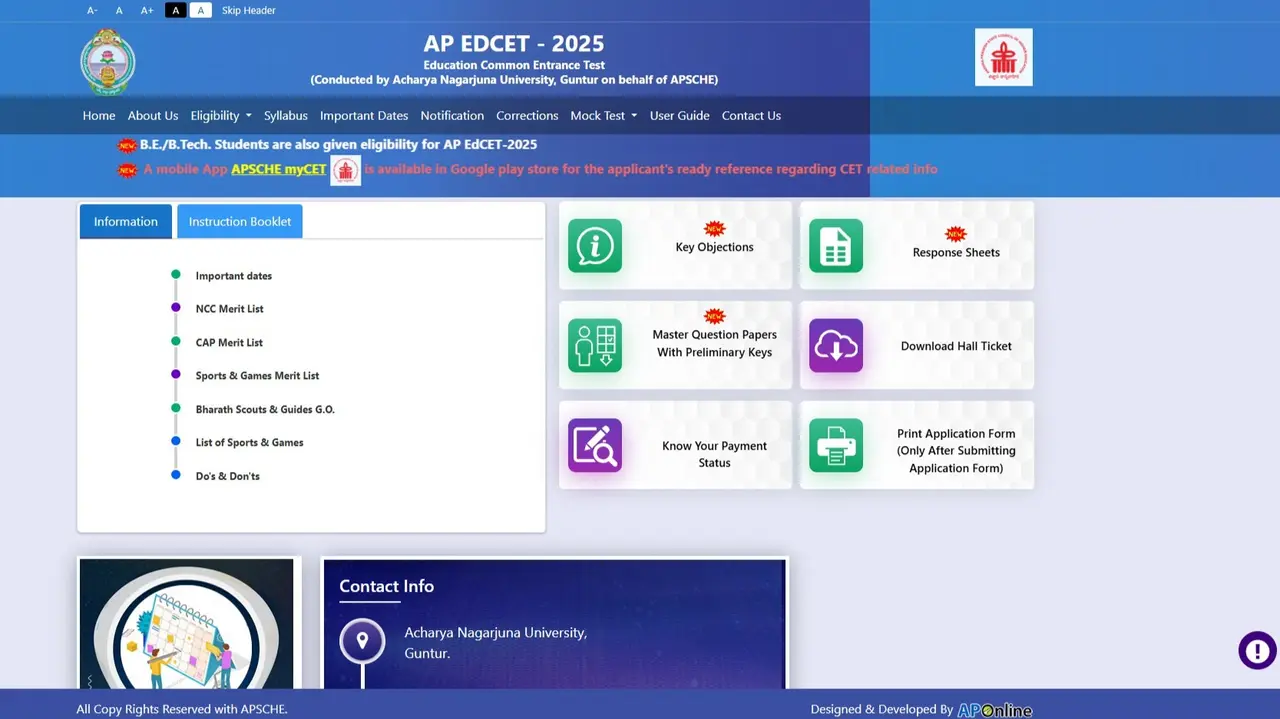Open Key Objections via its info icon
This screenshot has height=719, width=1280.
coord(595,245)
